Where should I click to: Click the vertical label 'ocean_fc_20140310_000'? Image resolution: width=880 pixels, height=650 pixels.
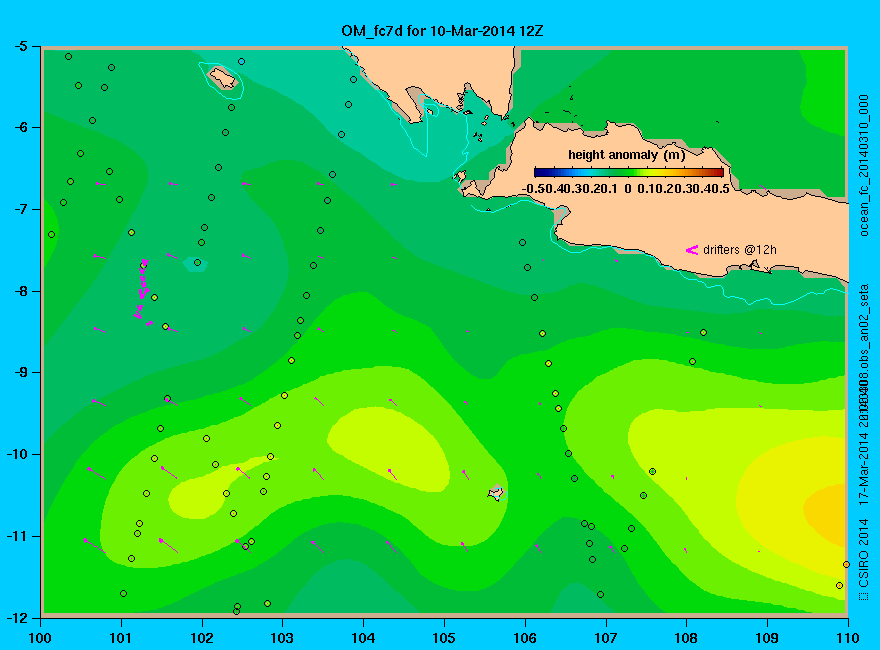[x=864, y=166]
